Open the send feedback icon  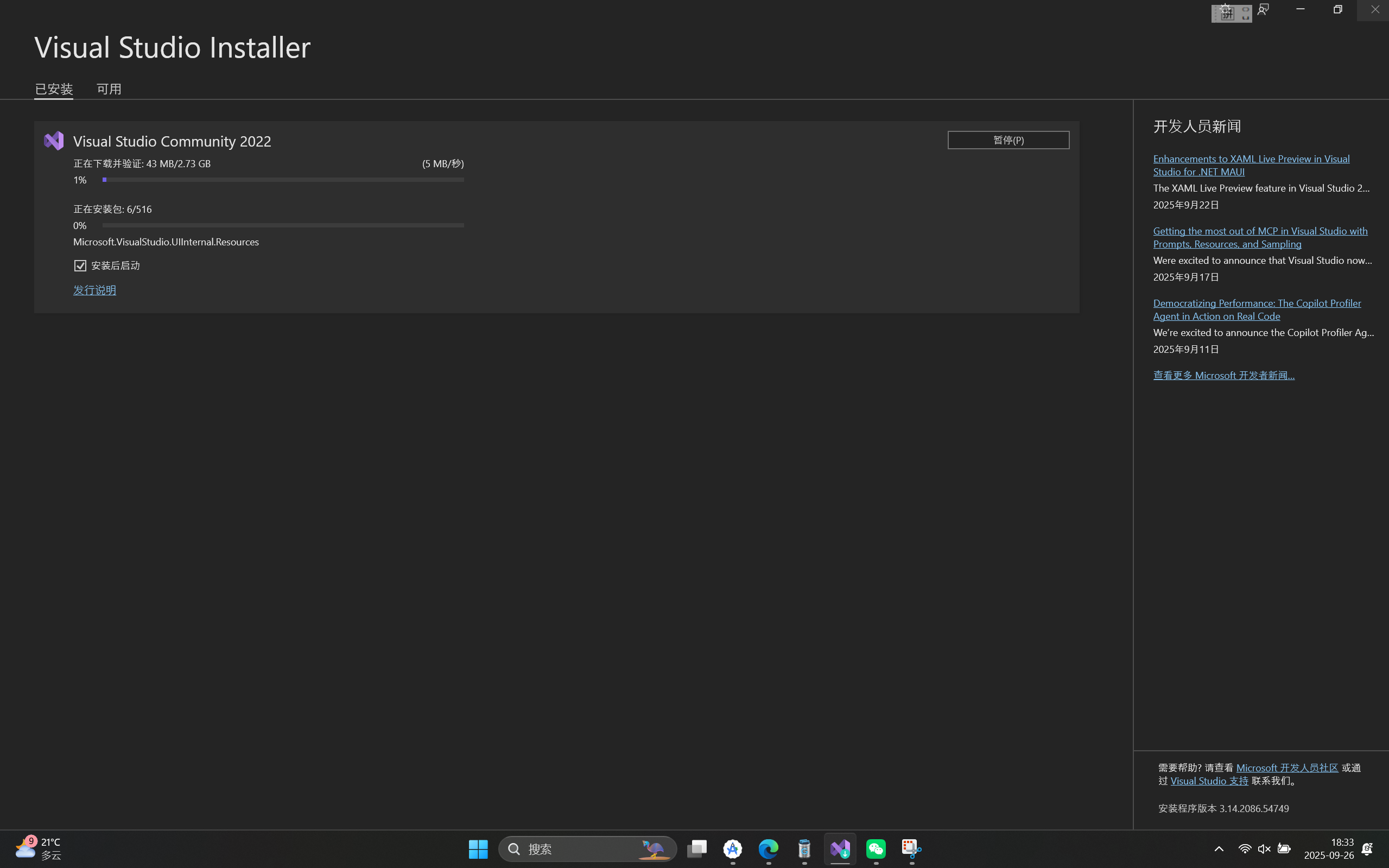click(1263, 9)
